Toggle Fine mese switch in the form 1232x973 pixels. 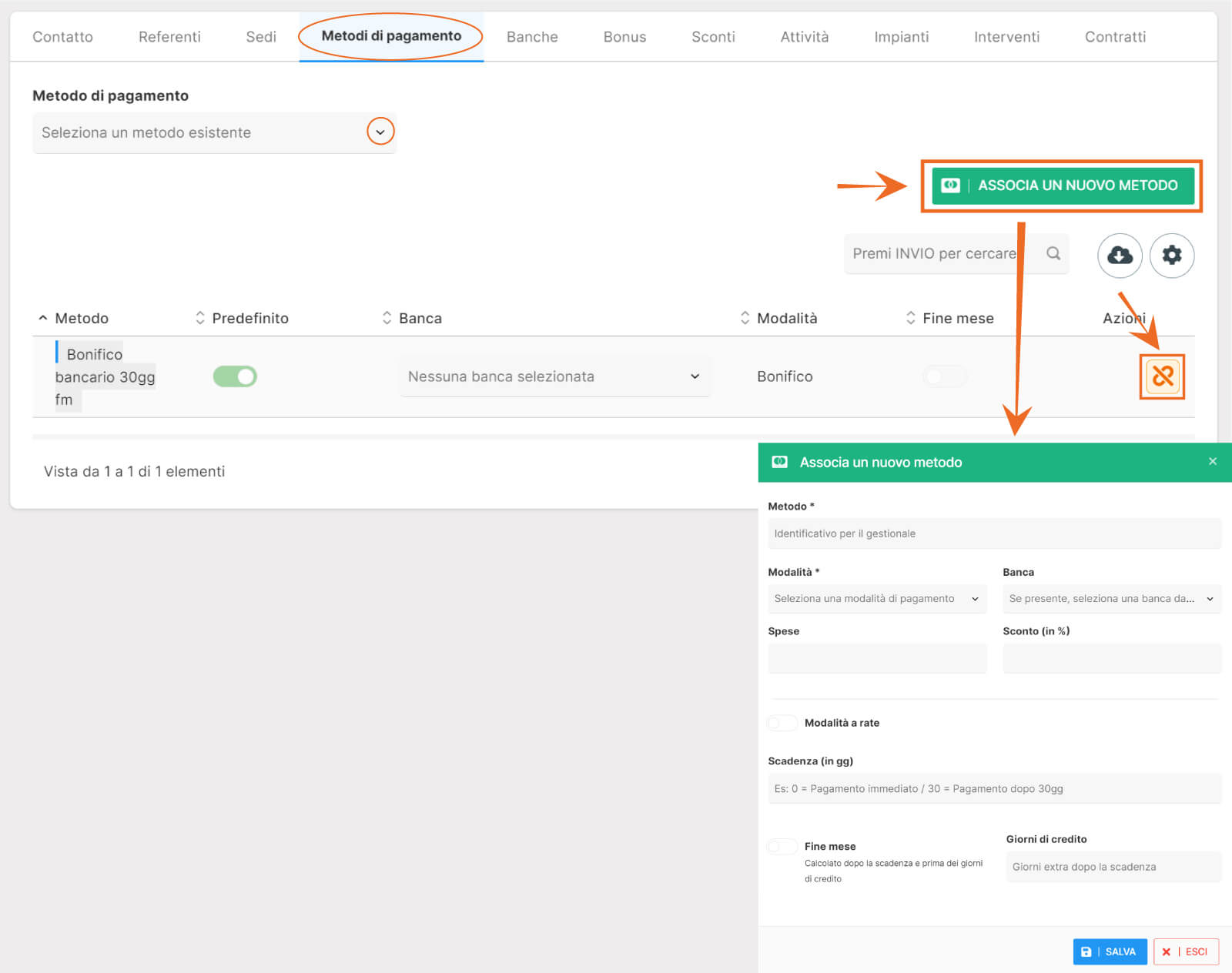coord(782,847)
